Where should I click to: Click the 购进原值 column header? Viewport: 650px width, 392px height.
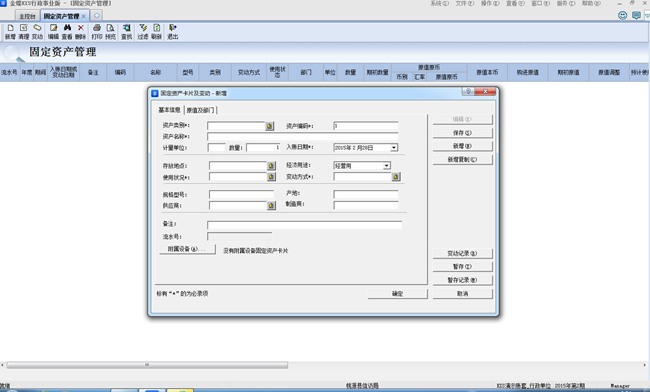click(x=528, y=72)
